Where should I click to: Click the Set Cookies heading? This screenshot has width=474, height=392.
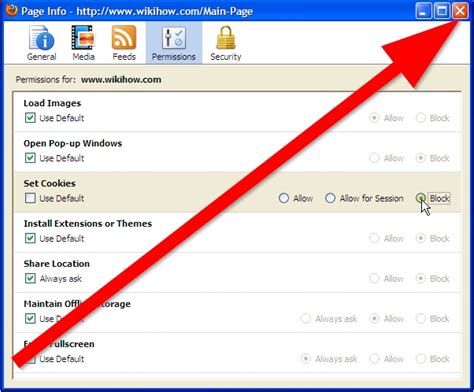point(50,183)
